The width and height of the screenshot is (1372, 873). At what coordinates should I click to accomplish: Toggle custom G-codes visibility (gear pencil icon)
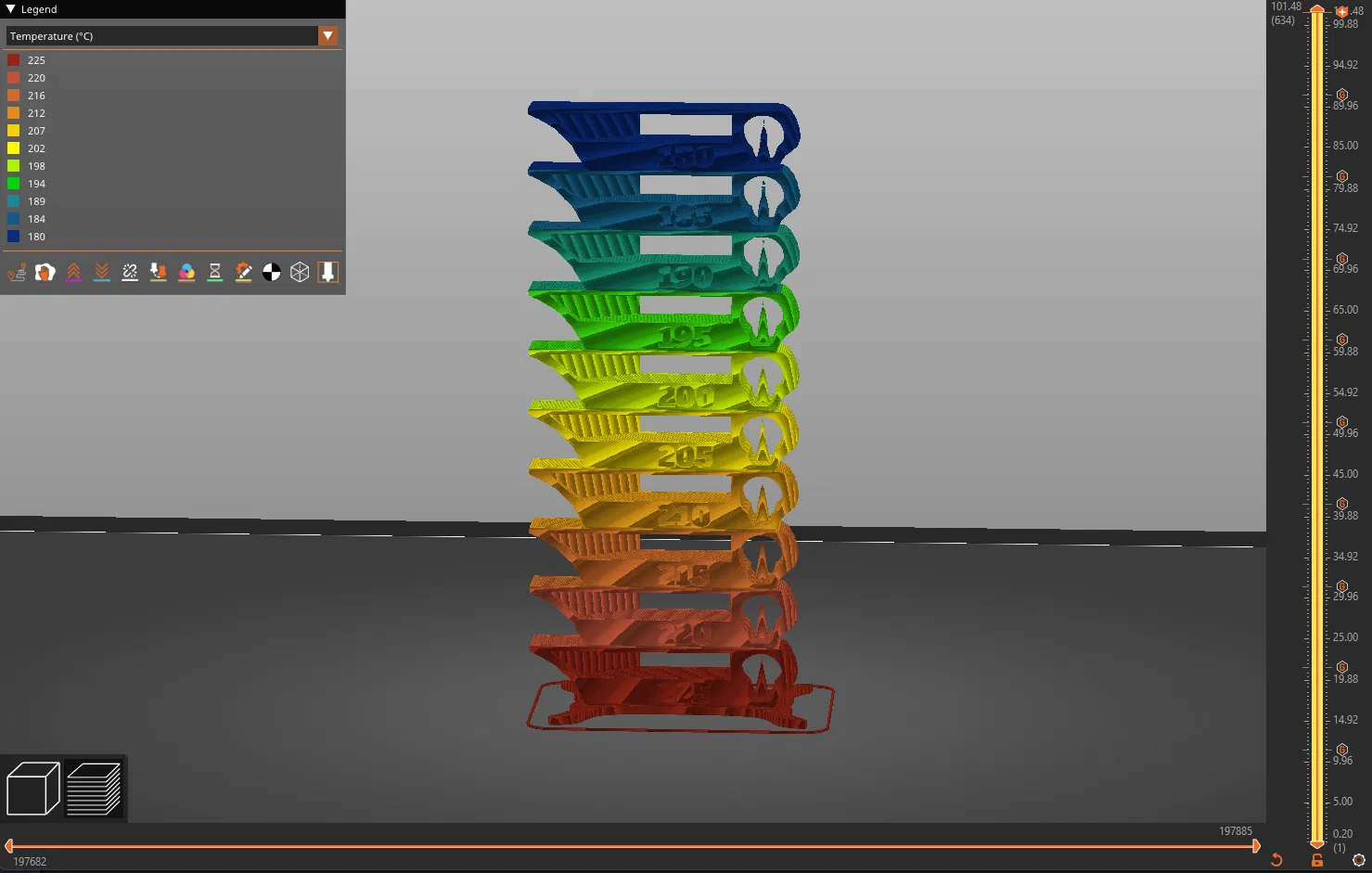click(243, 272)
